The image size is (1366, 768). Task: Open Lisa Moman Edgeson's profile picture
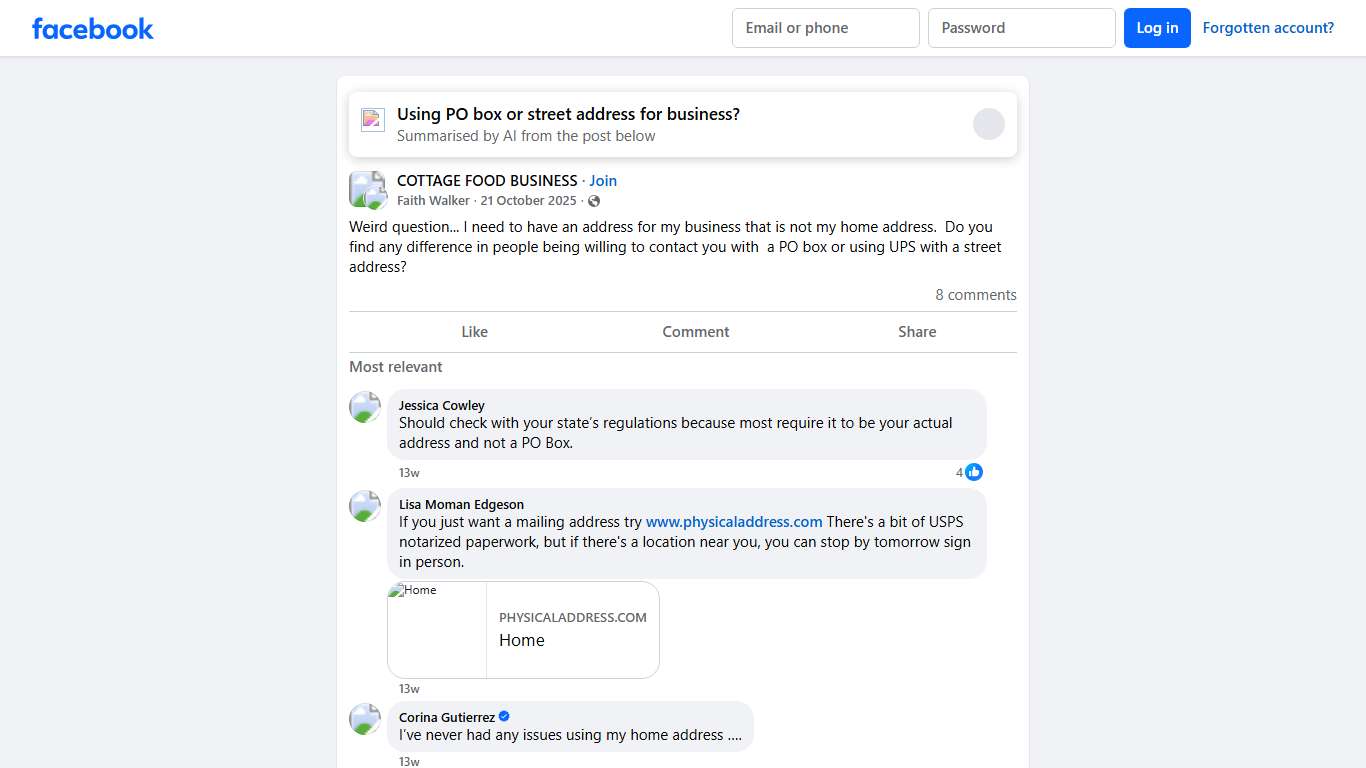[365, 506]
